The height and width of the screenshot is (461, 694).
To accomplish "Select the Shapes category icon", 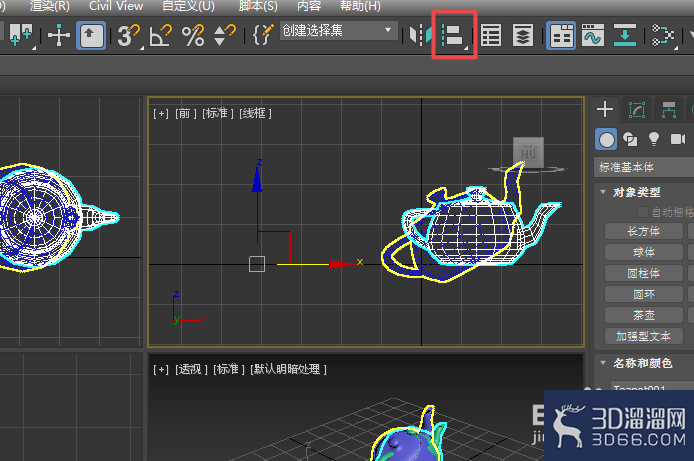I will pos(630,139).
